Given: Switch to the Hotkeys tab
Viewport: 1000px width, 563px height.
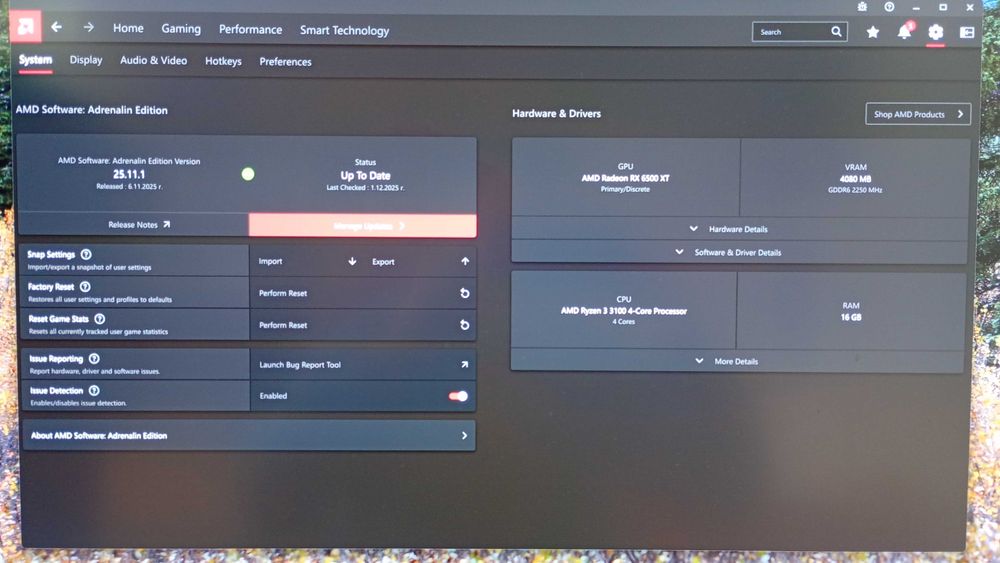Looking at the screenshot, I should point(223,61).
